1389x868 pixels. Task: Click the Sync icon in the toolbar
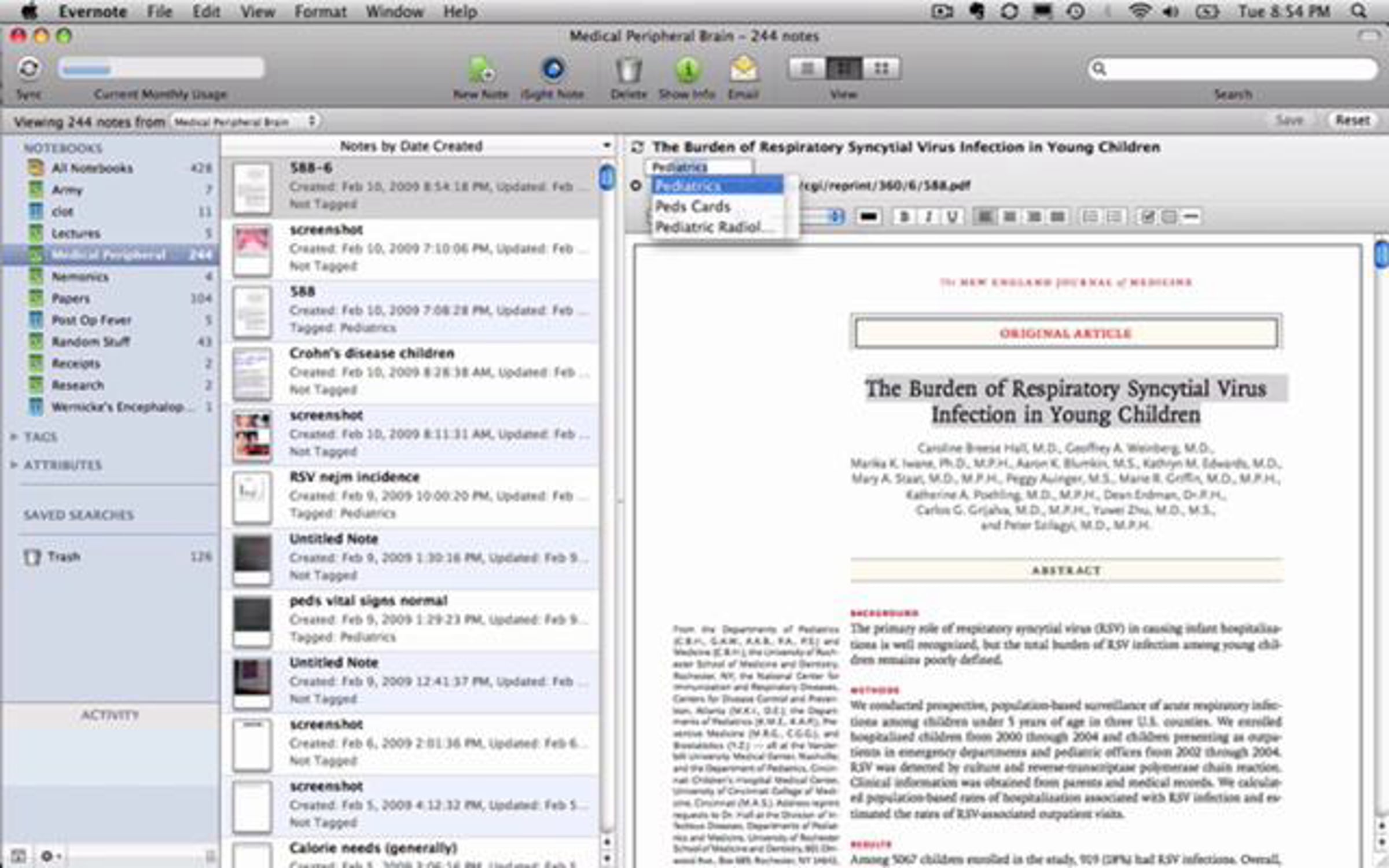coord(29,68)
